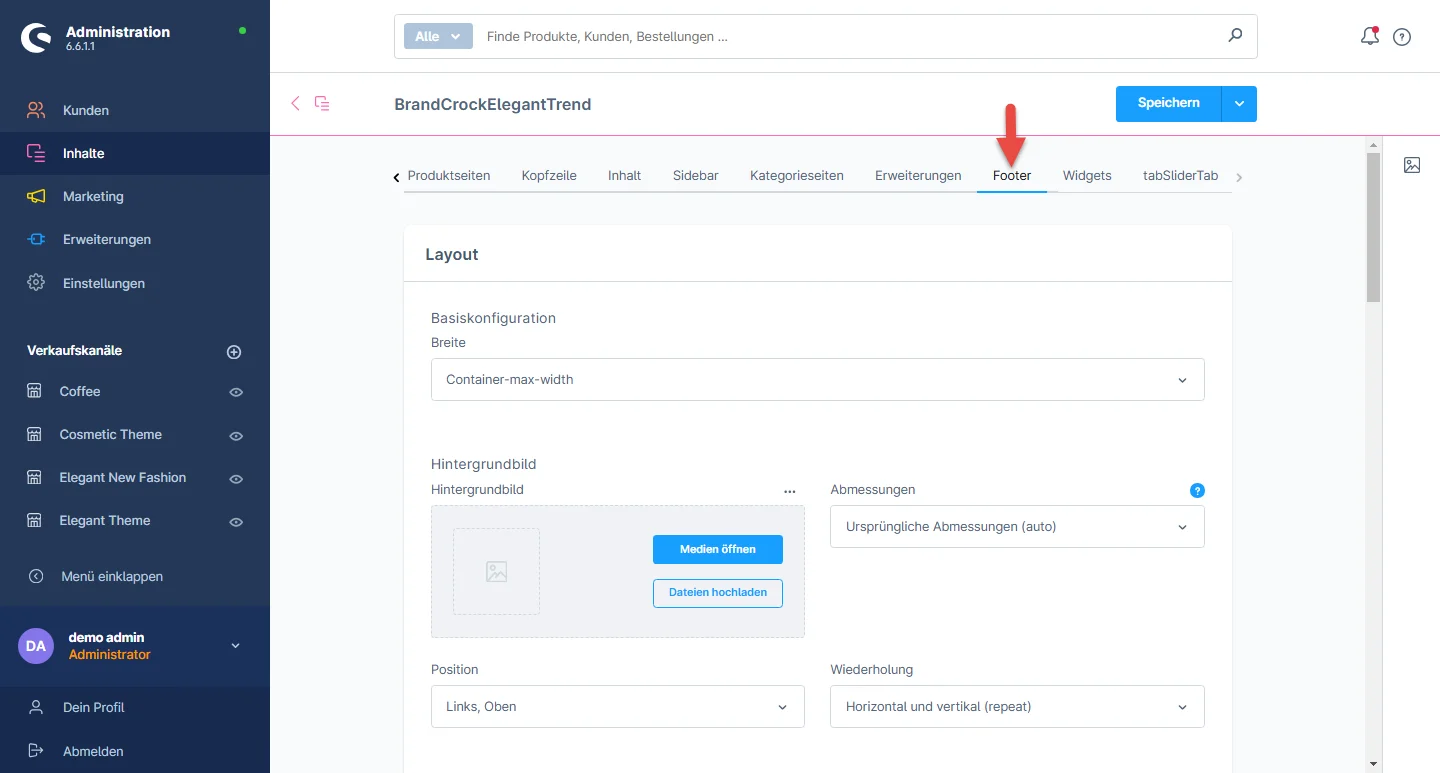
Task: Open Marketing in the sidebar menu
Action: pos(93,196)
